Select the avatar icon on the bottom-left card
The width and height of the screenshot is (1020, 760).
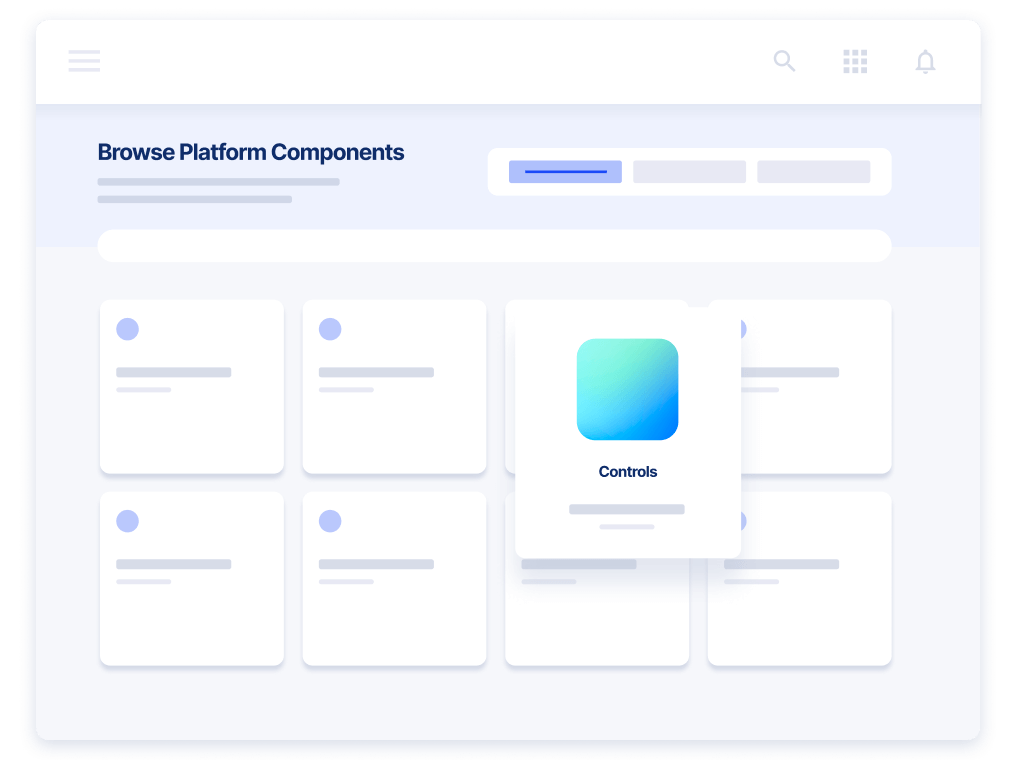tap(127, 520)
